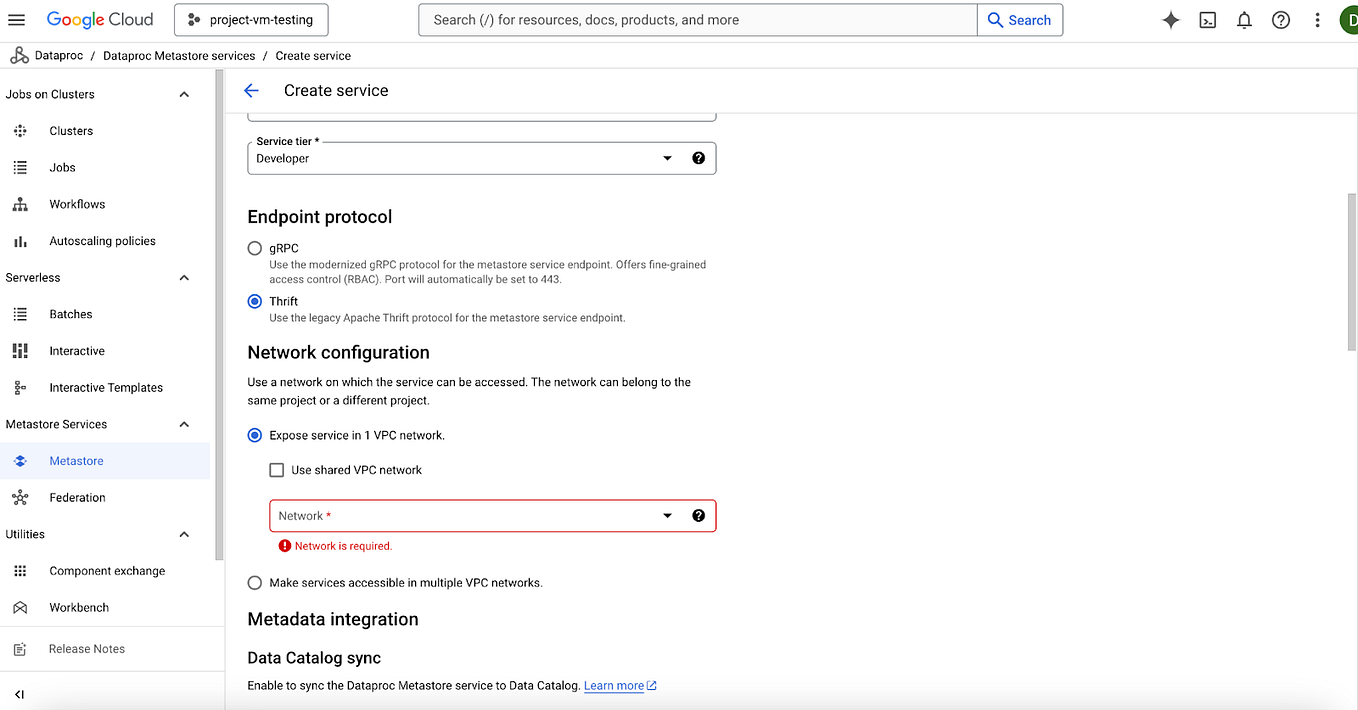Open the Gemini assistant sparkle icon

click(1170, 19)
